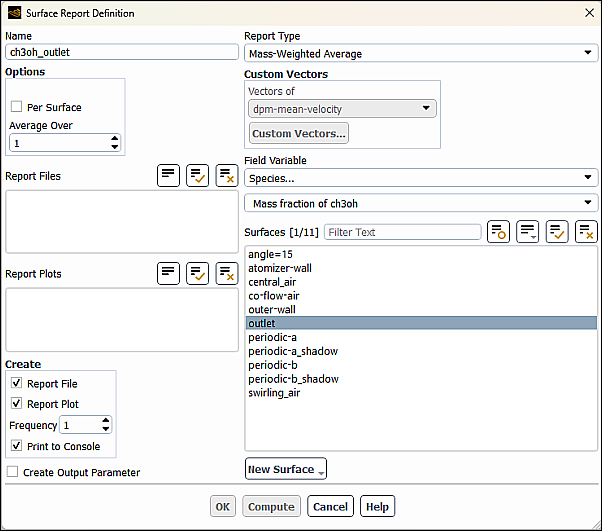Click the first icon right of the Surfaces filter
602x531 pixels.
(x=499, y=232)
